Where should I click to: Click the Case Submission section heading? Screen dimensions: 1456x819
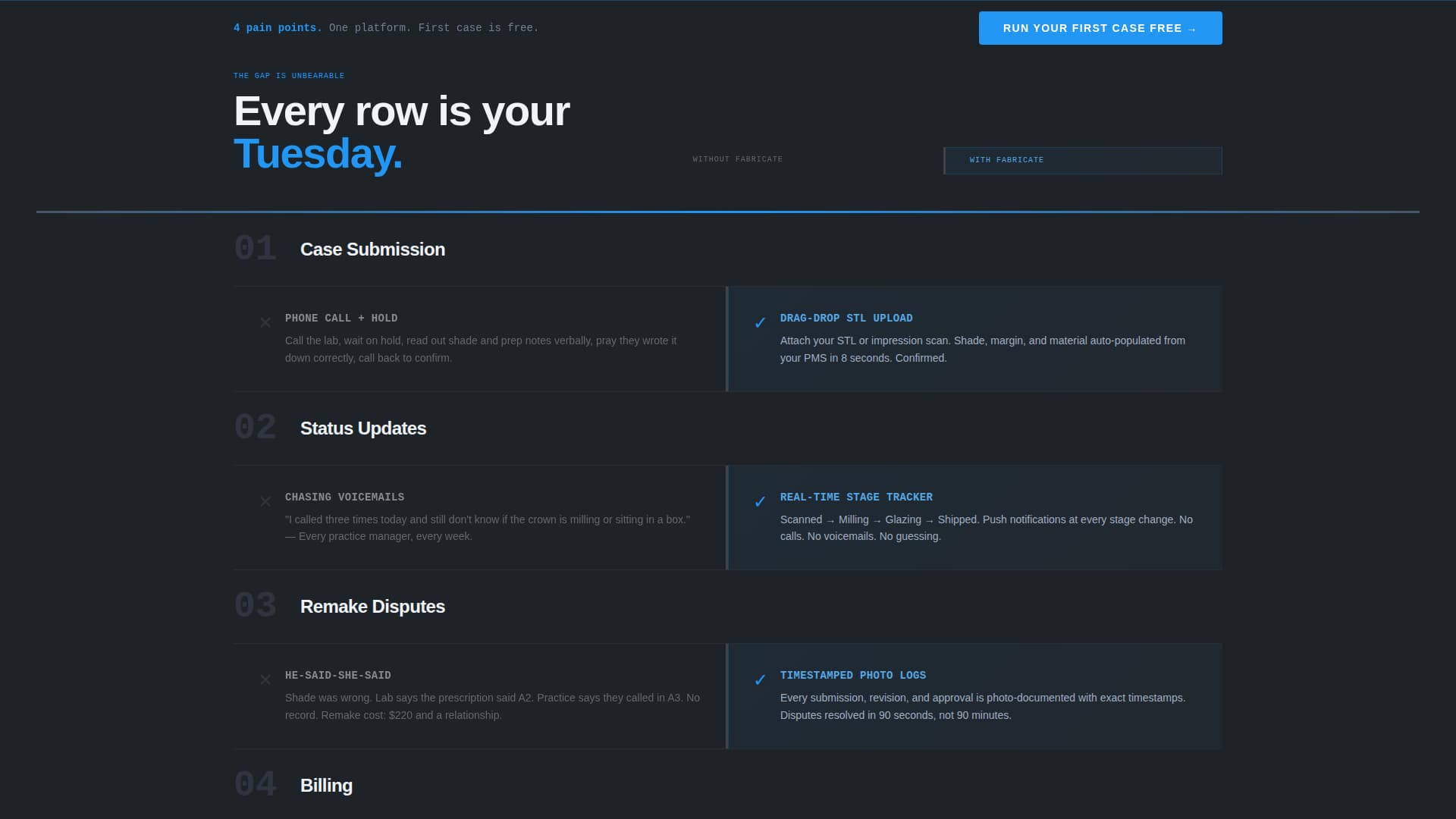click(372, 249)
